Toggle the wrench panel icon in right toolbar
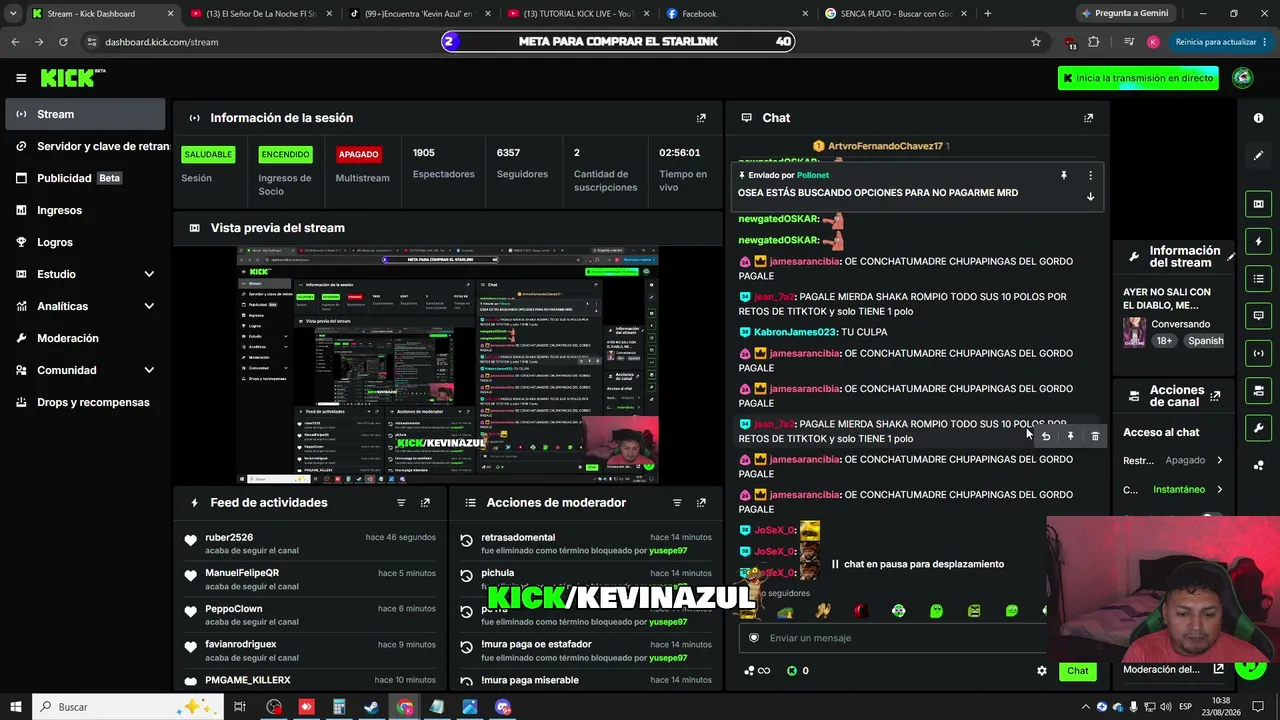Viewport: 1280px width, 720px height. [1258, 428]
